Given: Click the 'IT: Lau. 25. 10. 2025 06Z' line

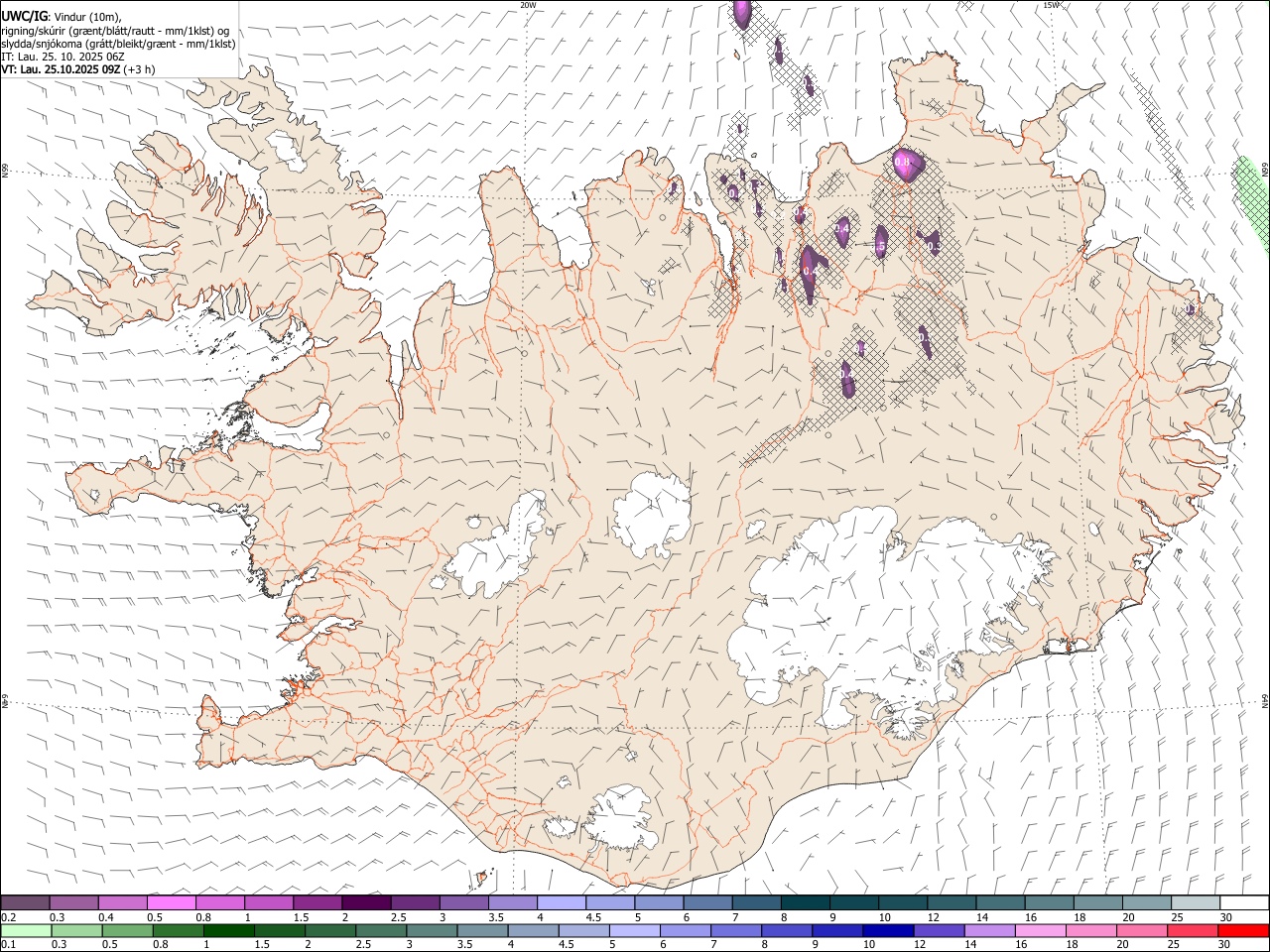Looking at the screenshot, I should tap(63, 57).
